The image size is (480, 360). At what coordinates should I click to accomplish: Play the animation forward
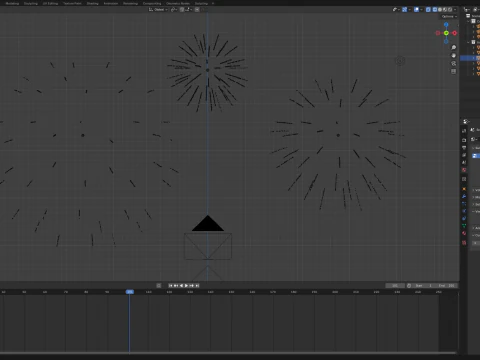[186, 286]
